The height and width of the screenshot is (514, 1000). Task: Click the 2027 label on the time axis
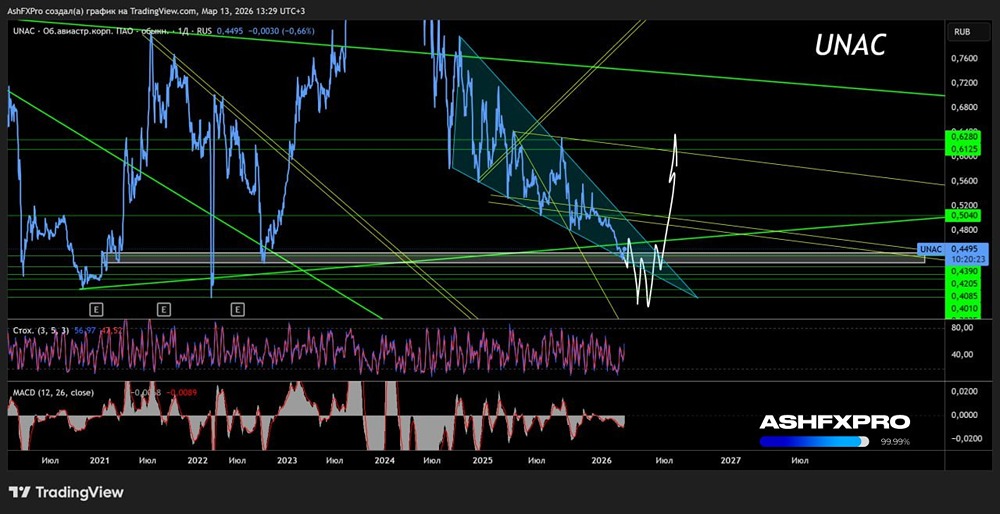tap(731, 460)
